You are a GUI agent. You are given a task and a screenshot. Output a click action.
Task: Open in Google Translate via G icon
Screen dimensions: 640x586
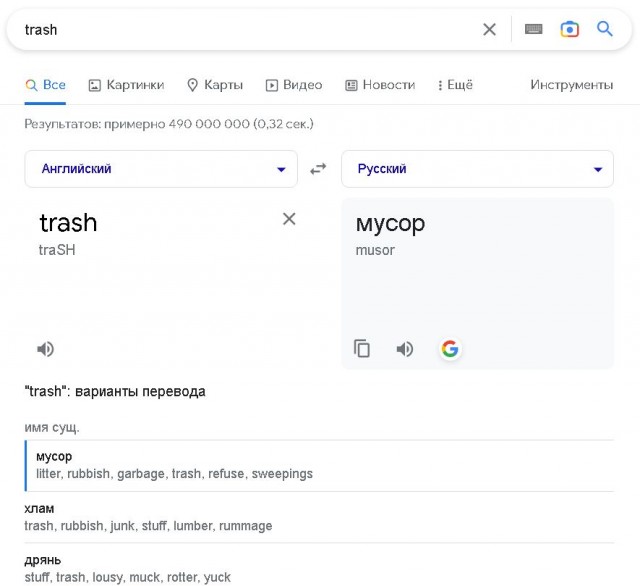[x=450, y=349]
